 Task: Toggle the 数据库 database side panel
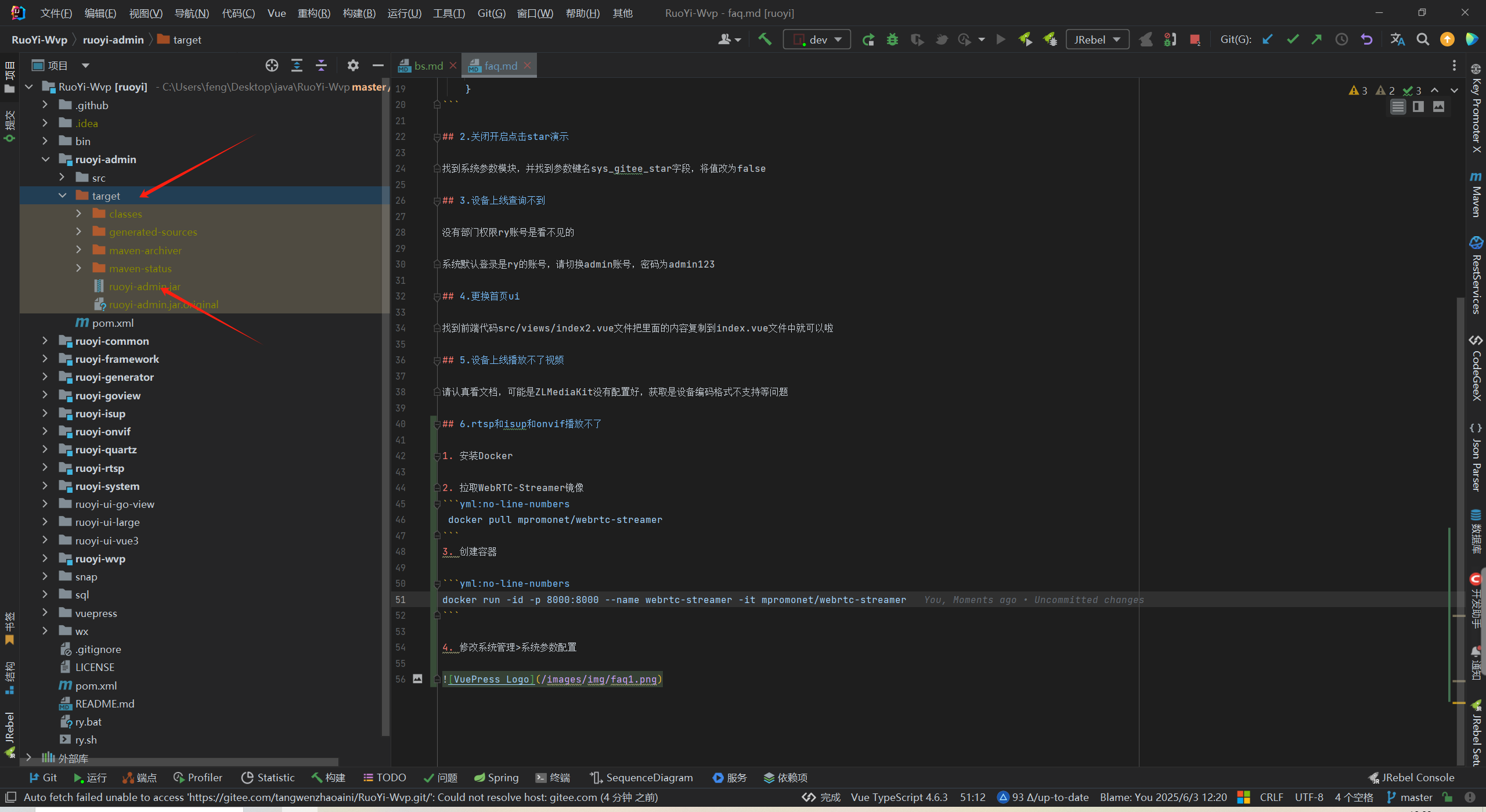[1475, 531]
